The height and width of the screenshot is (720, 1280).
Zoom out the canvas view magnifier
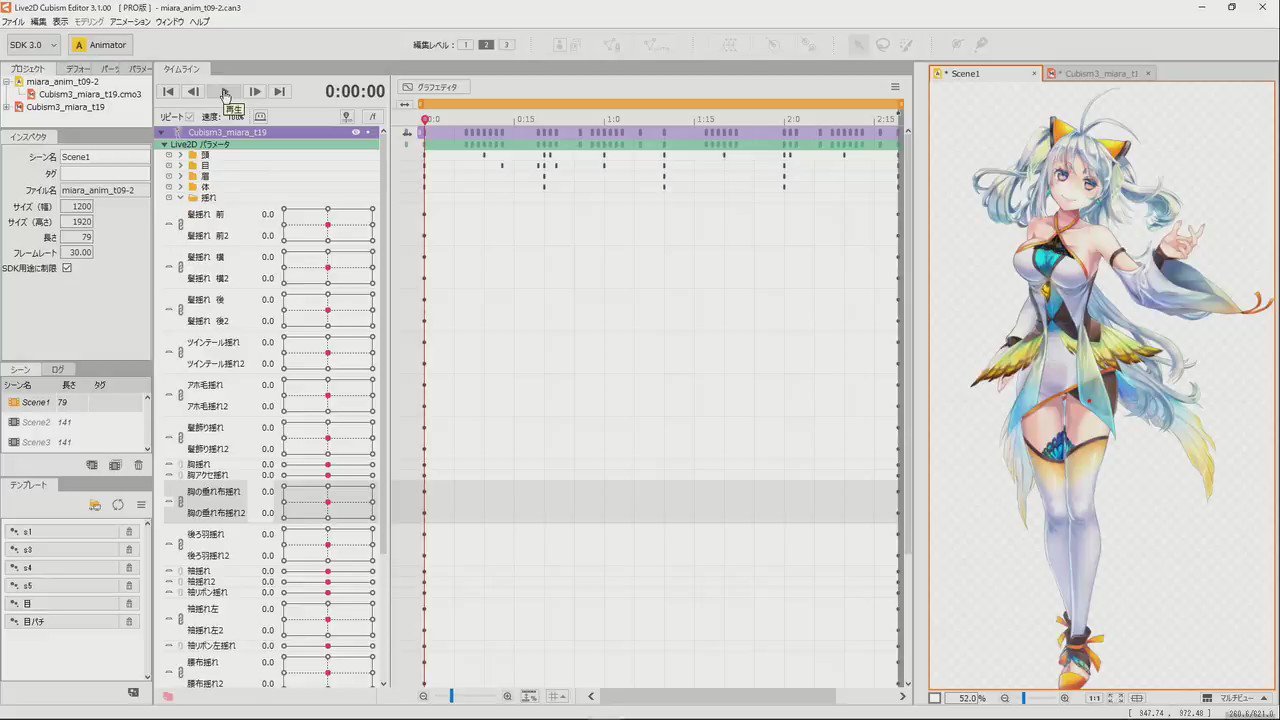pos(1005,698)
